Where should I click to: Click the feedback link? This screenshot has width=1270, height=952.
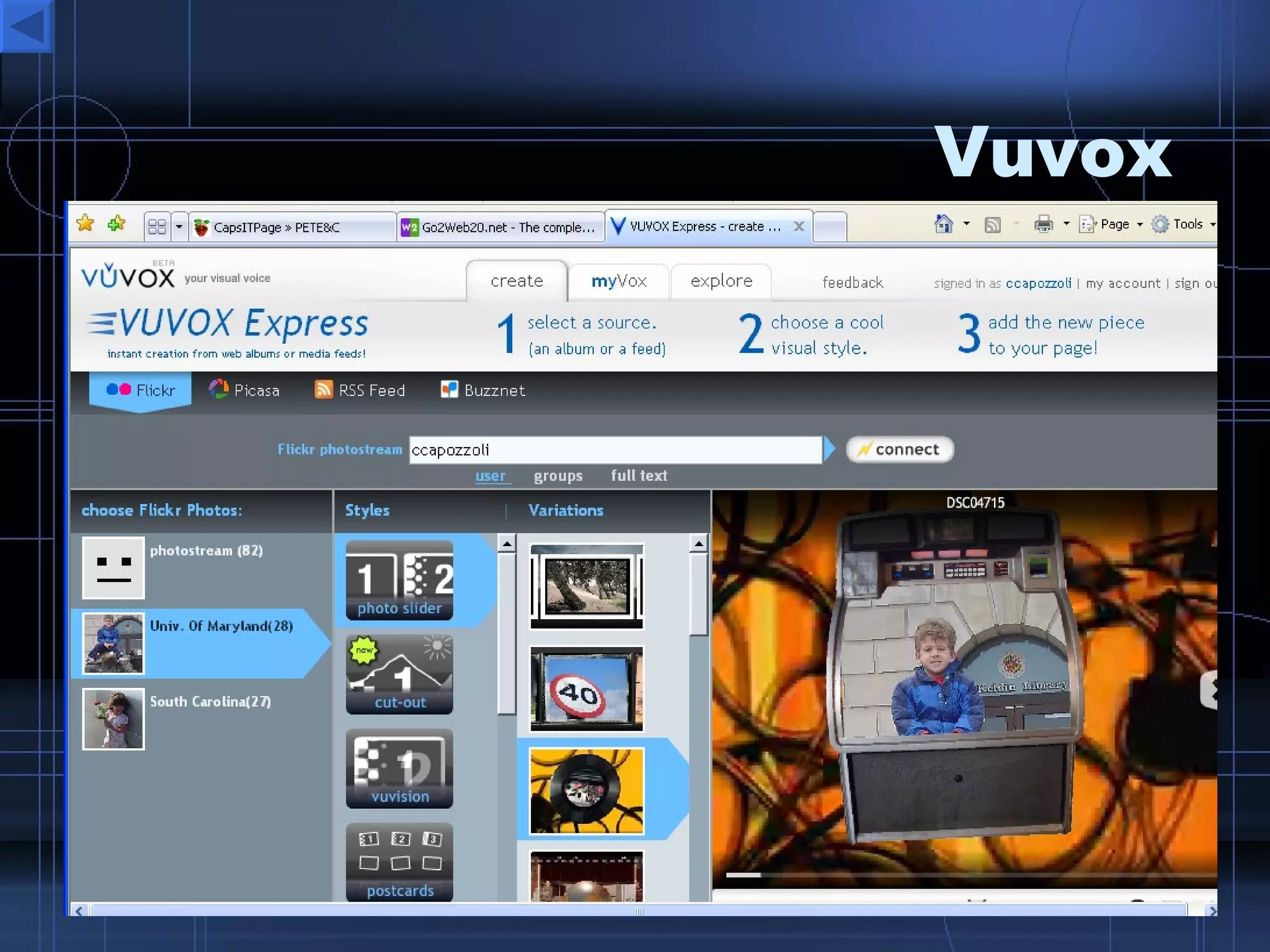click(x=853, y=283)
